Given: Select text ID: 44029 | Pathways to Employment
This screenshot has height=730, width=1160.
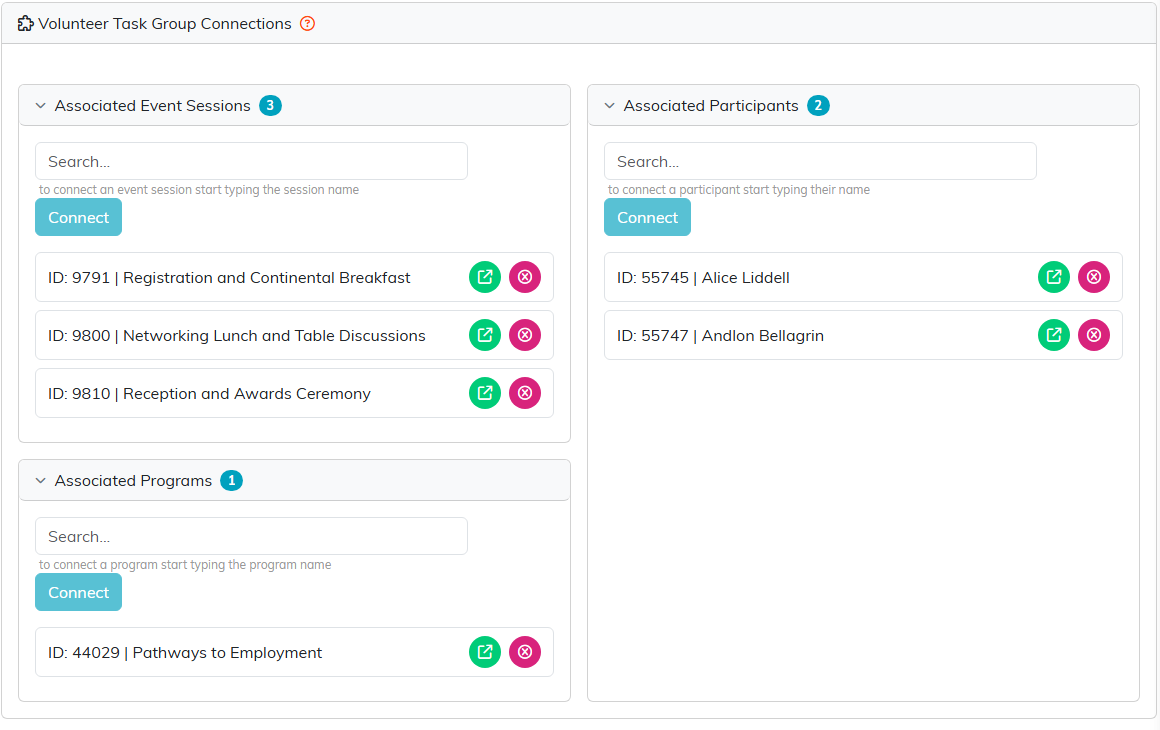Looking at the screenshot, I should pyautogui.click(x=185, y=653).
